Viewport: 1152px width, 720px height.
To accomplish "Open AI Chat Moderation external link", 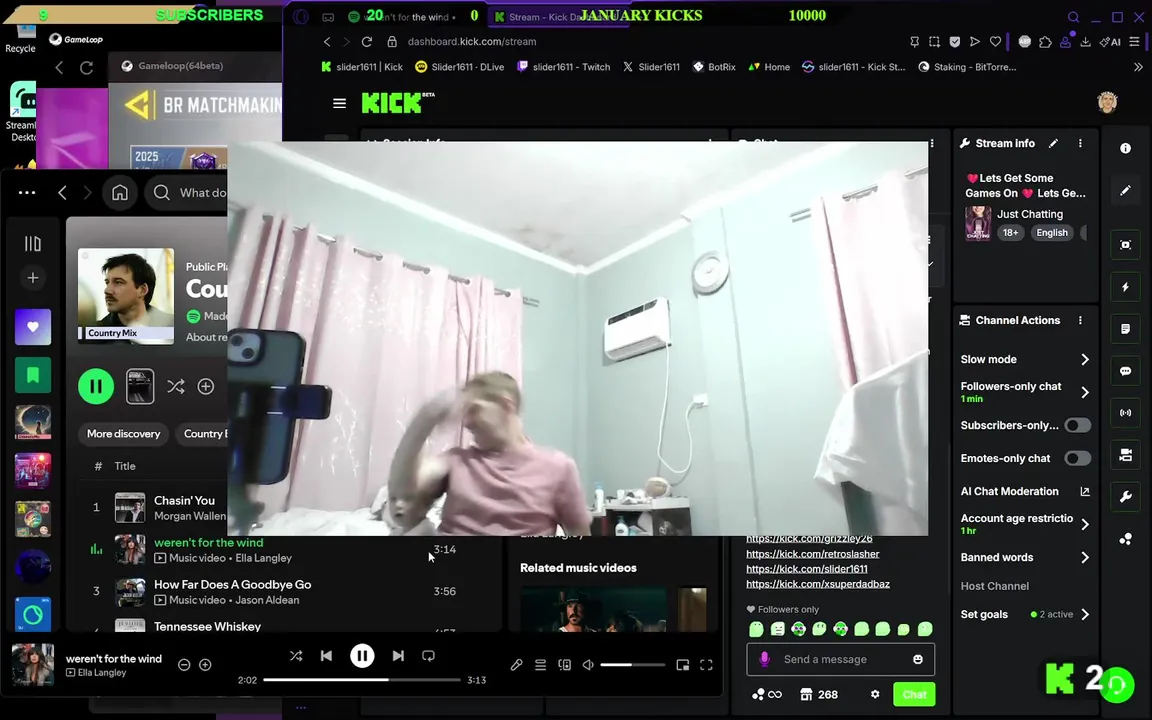I will click(x=1084, y=492).
